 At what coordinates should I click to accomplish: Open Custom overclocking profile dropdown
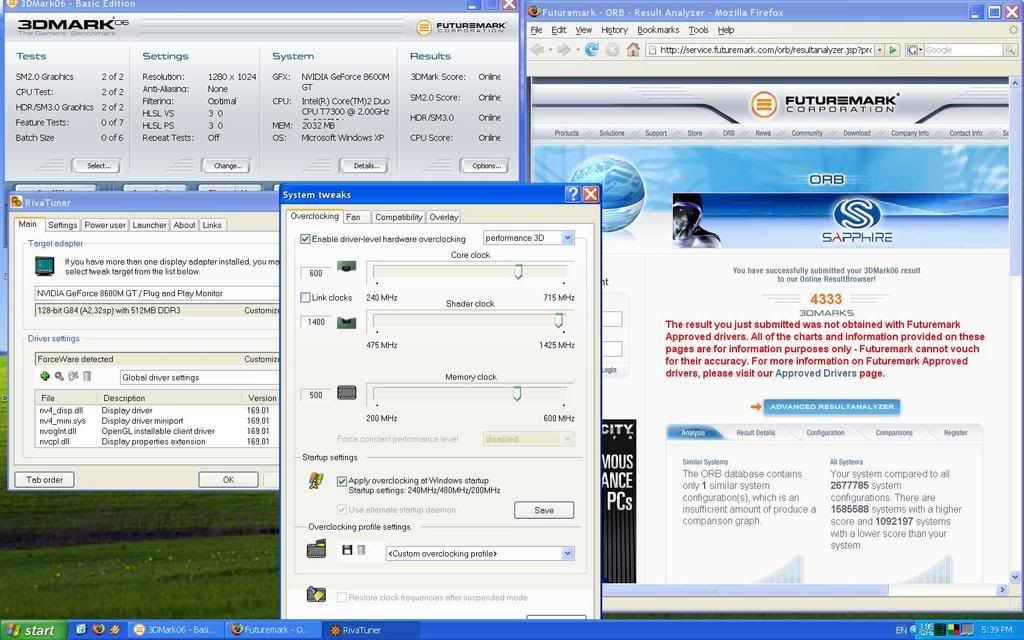(x=568, y=554)
